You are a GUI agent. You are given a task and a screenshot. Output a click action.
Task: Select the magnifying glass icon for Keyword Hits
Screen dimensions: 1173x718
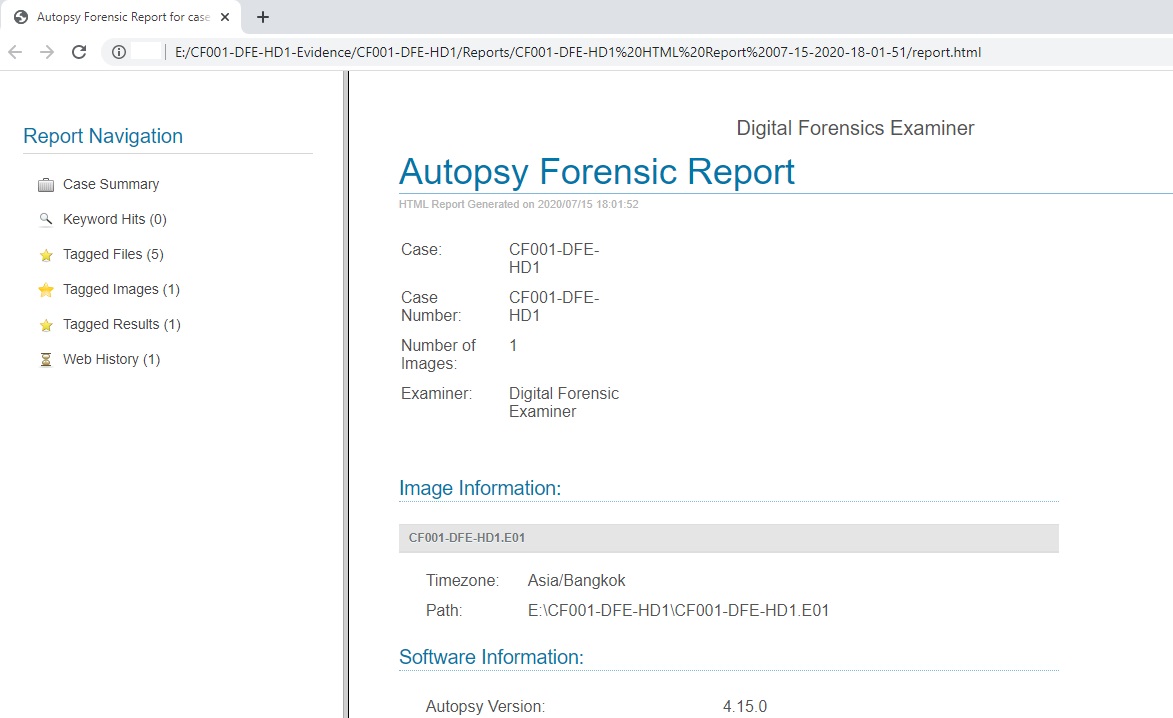[x=46, y=219]
